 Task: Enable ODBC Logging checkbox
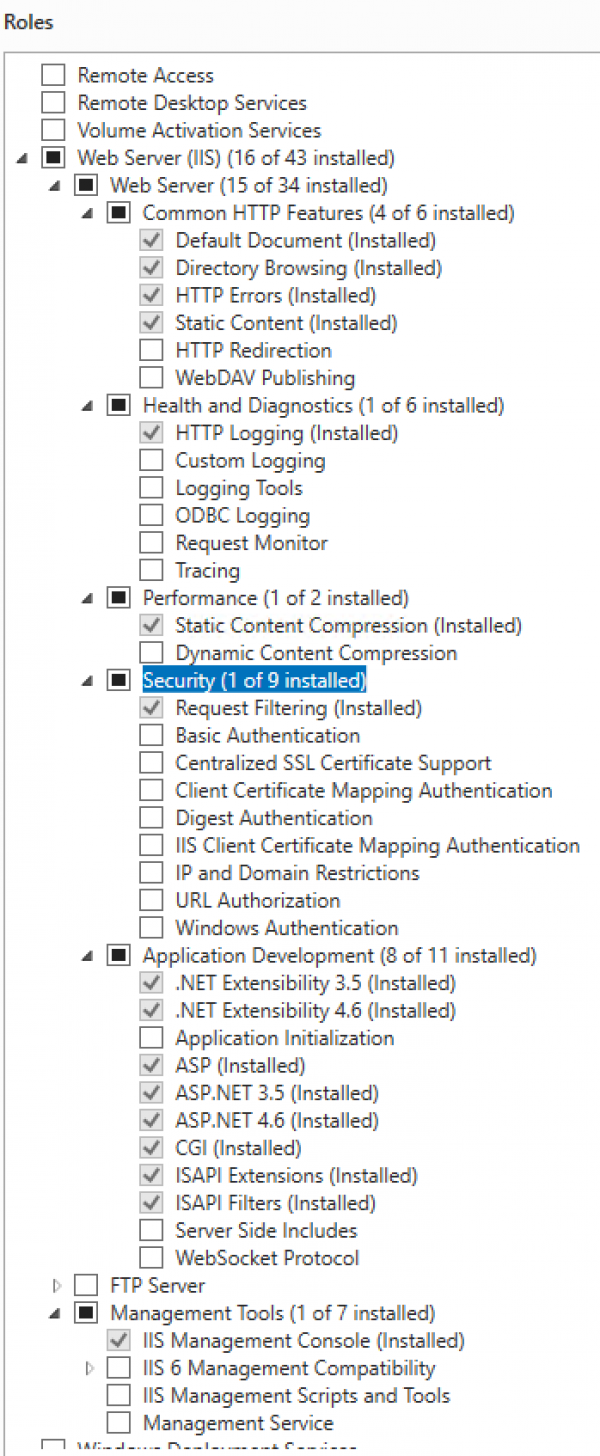click(151, 515)
